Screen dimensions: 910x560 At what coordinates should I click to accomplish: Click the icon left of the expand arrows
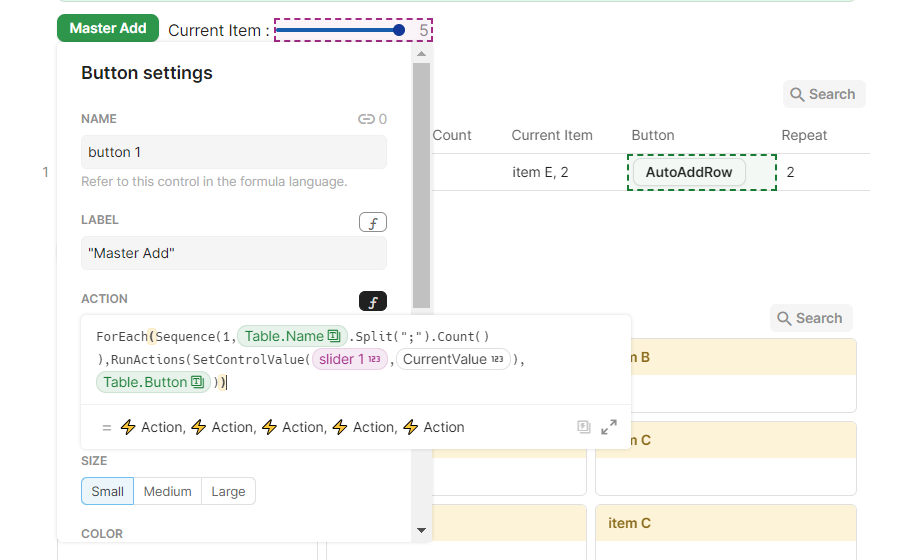coord(584,427)
